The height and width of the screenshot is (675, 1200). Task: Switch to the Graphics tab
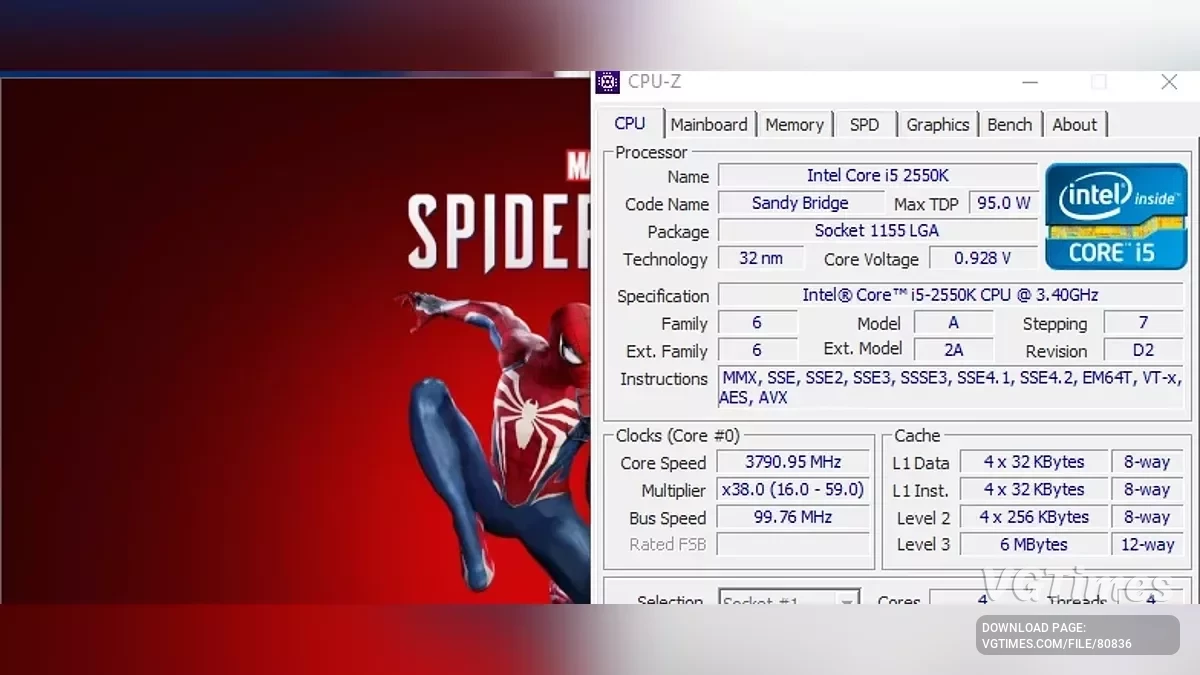(x=937, y=124)
